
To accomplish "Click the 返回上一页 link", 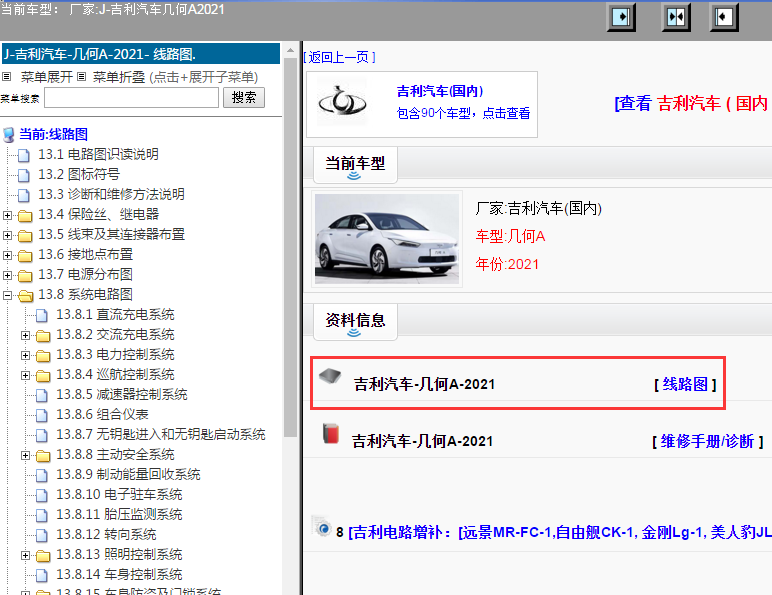I will pyautogui.click(x=339, y=57).
